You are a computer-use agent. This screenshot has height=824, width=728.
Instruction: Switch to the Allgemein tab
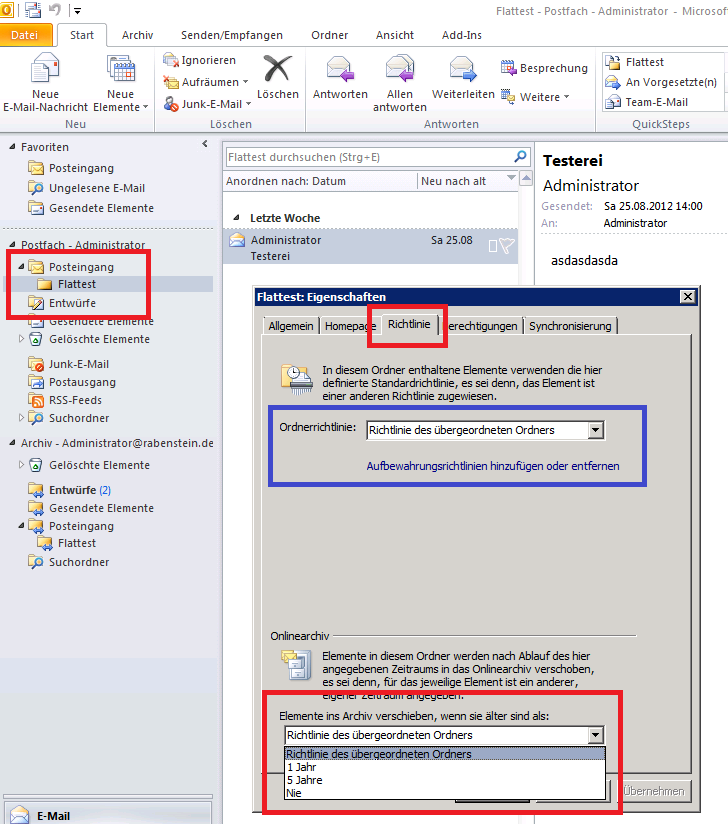click(291, 326)
